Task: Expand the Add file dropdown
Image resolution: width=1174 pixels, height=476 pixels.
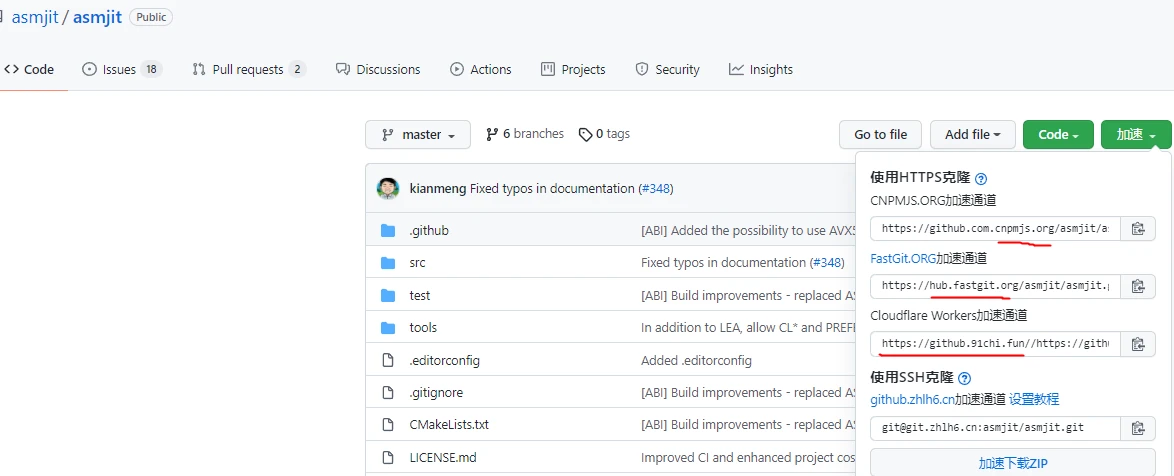Action: point(973,135)
